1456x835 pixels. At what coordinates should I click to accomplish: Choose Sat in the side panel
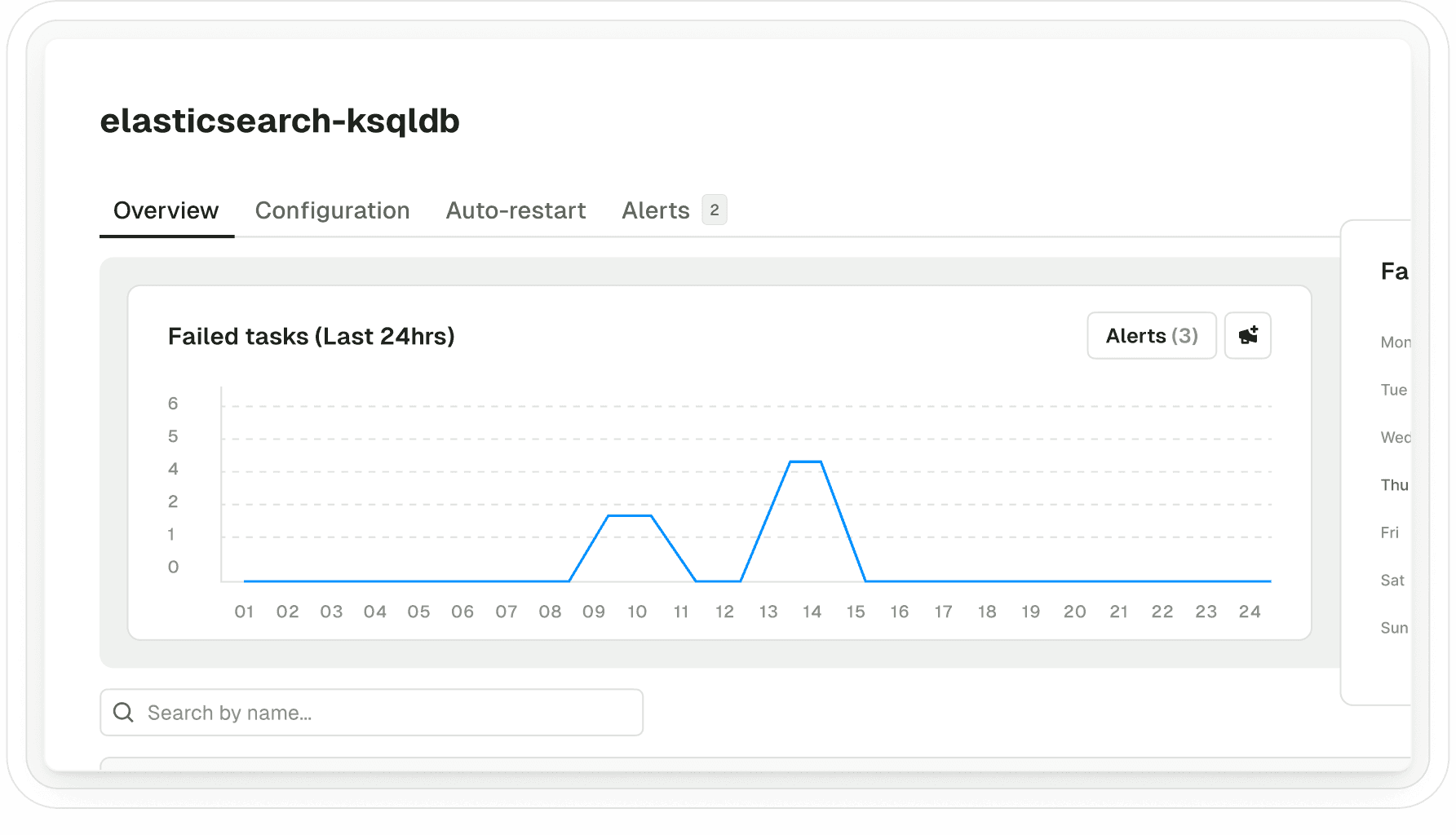click(1392, 581)
